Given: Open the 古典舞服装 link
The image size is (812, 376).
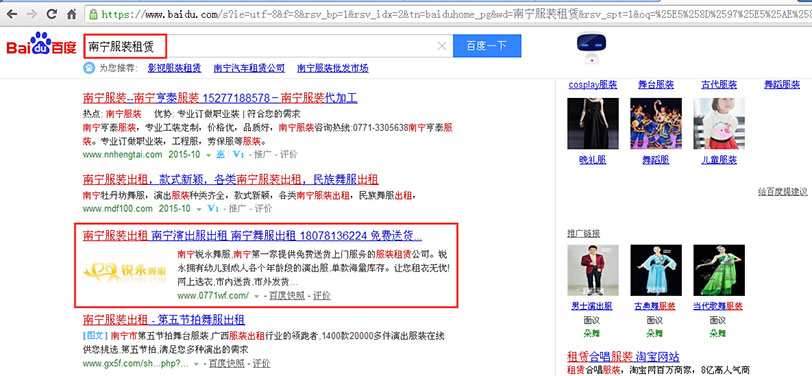Looking at the screenshot, I should pyautogui.click(x=655, y=306).
